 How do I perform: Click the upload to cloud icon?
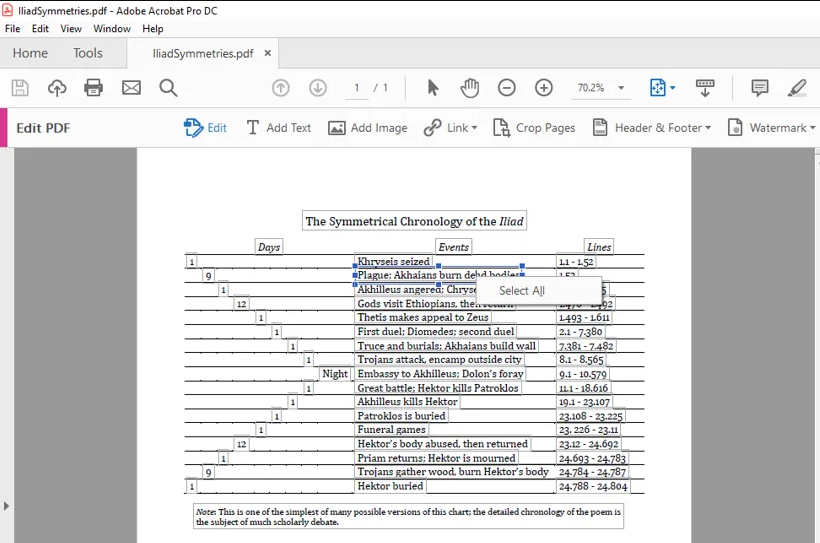pos(57,87)
